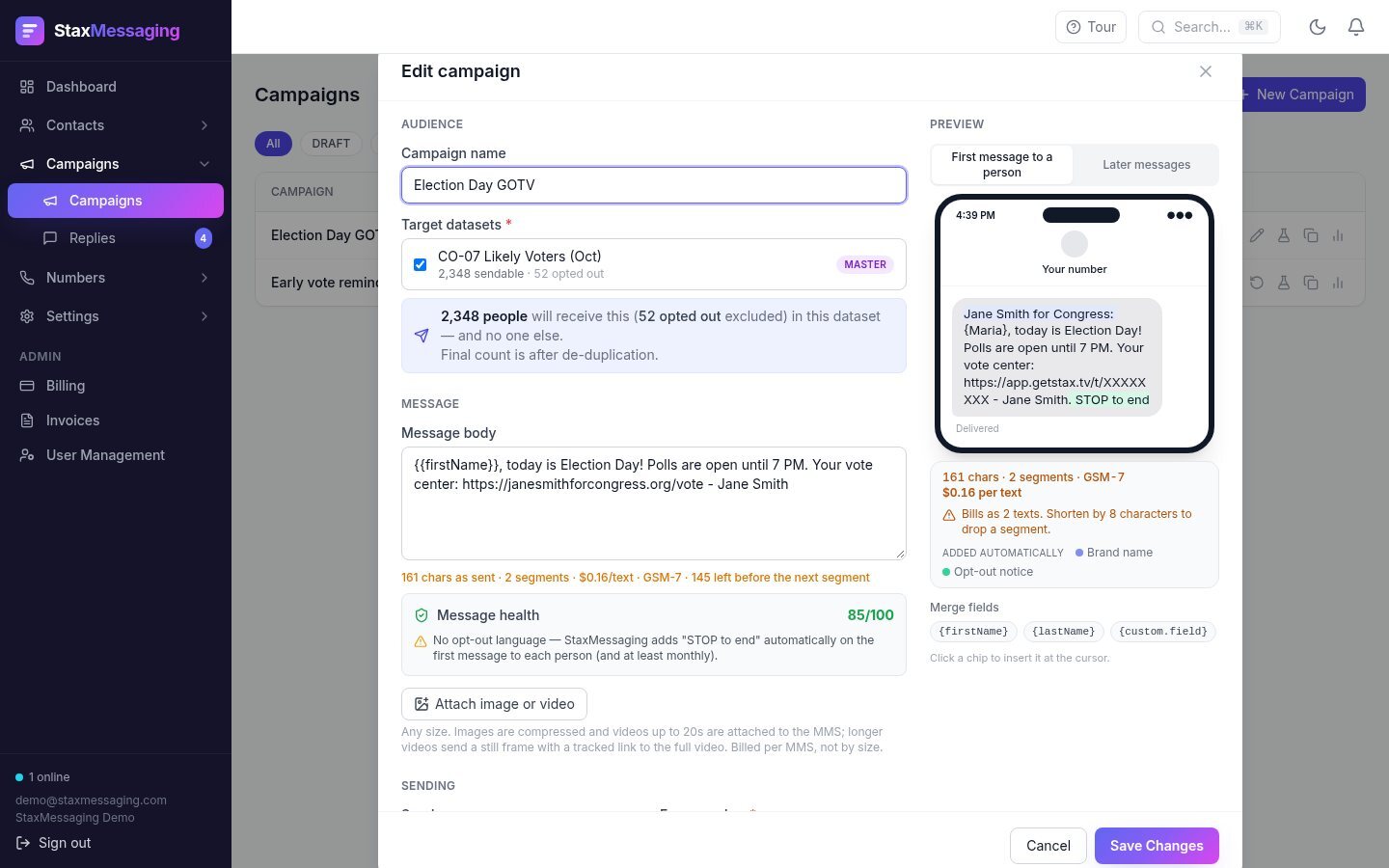
Task: Go to User Management page
Action: coord(116,455)
